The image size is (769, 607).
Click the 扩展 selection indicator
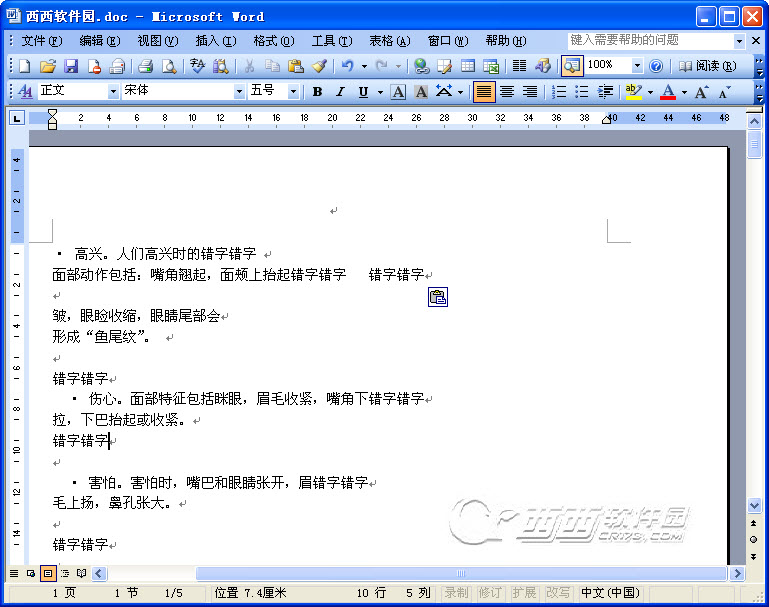click(524, 593)
